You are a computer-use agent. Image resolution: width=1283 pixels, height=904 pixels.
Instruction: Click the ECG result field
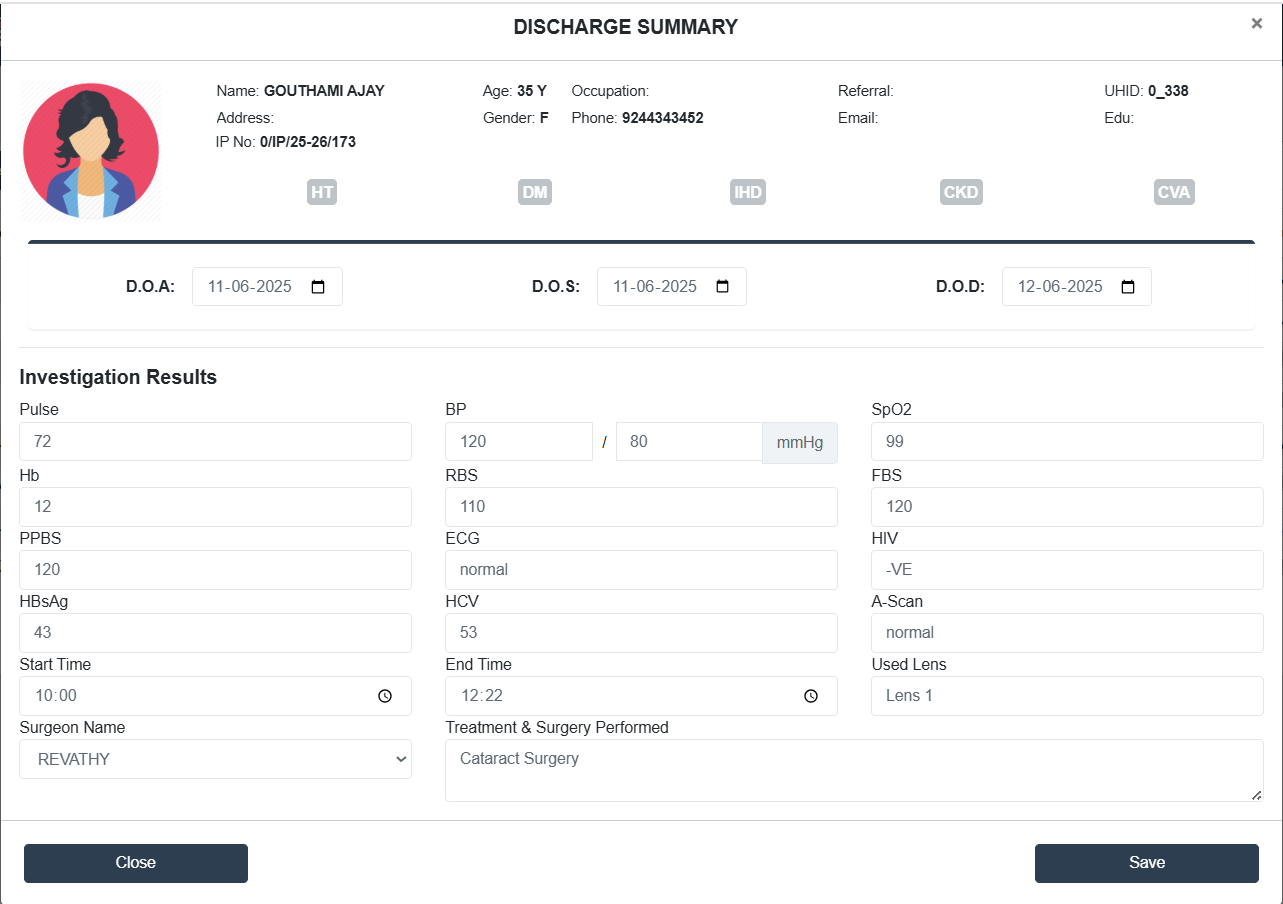pos(641,569)
